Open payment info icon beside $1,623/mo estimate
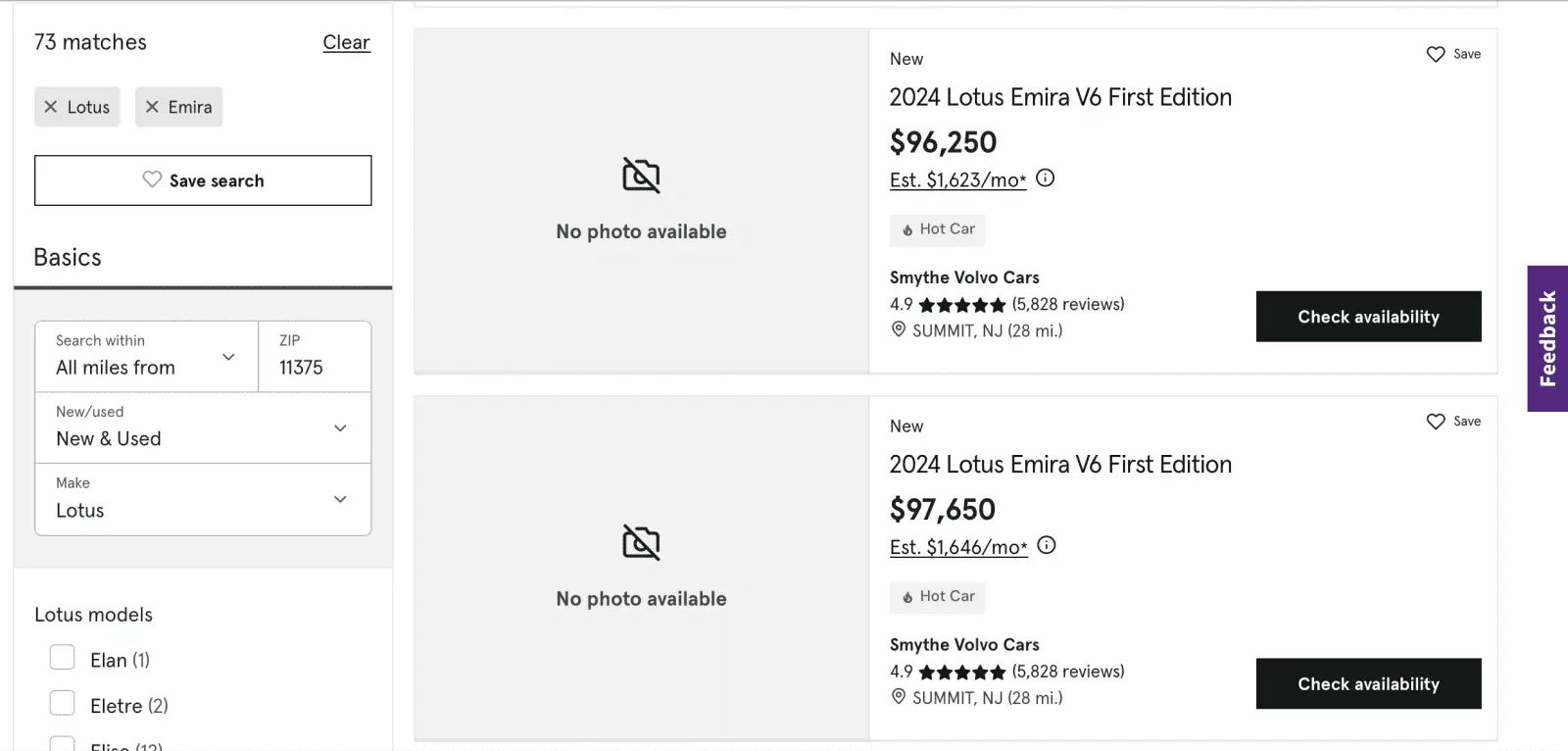The height and width of the screenshot is (751, 1568). pos(1046,178)
